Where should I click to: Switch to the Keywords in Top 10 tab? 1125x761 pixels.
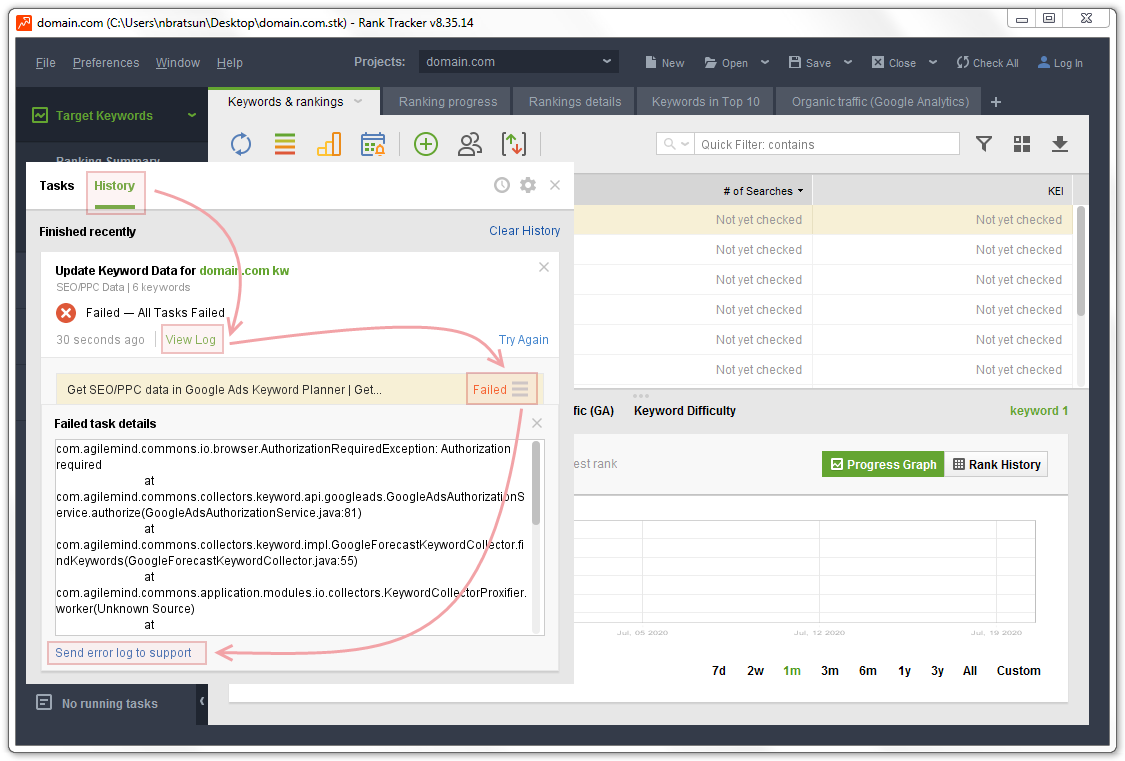click(706, 102)
